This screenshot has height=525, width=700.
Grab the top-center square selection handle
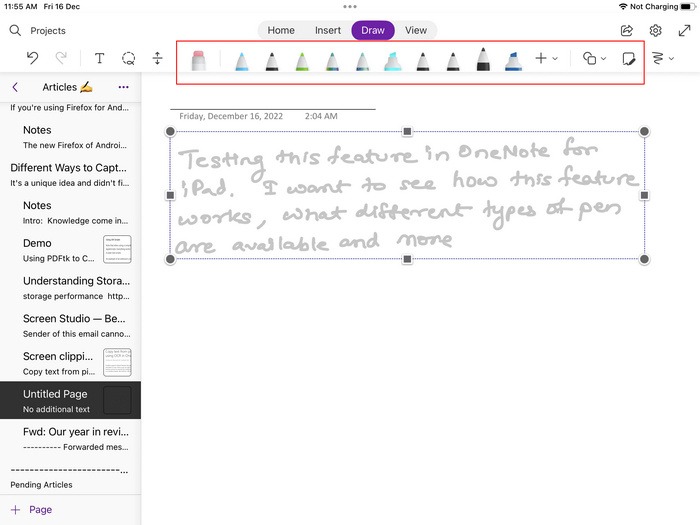coord(407,131)
